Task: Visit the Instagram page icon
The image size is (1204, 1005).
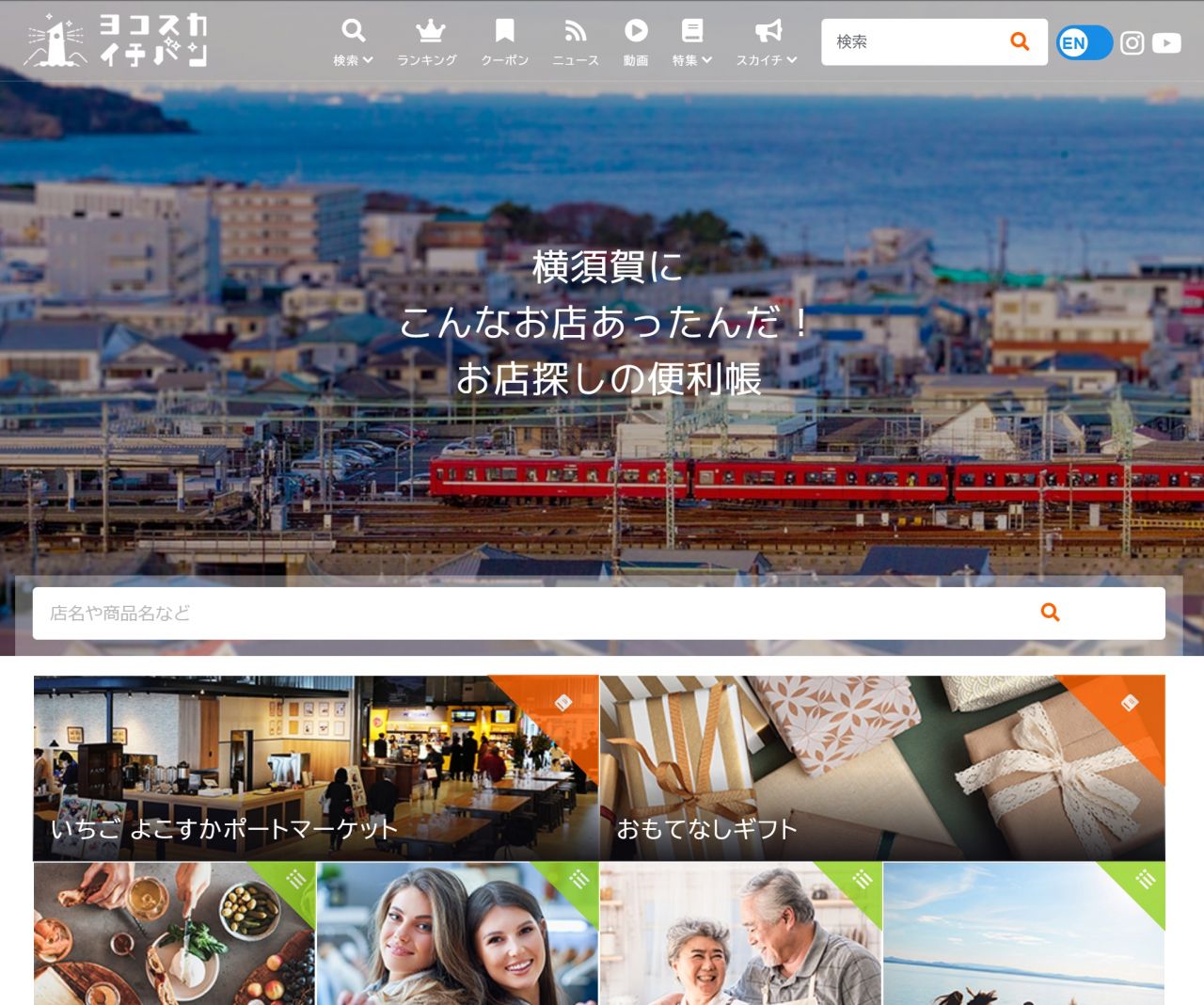Action: [x=1133, y=42]
